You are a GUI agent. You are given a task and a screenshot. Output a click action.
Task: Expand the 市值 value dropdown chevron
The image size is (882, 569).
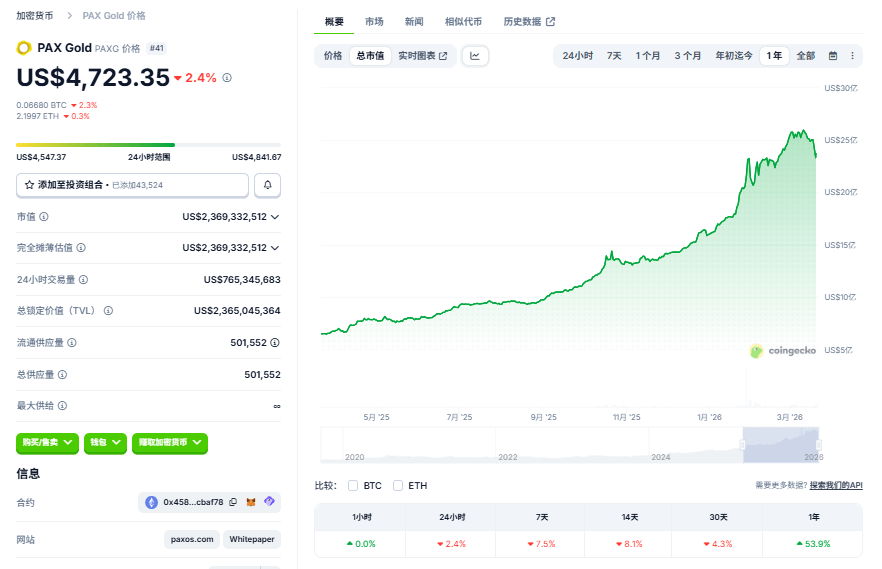275,217
